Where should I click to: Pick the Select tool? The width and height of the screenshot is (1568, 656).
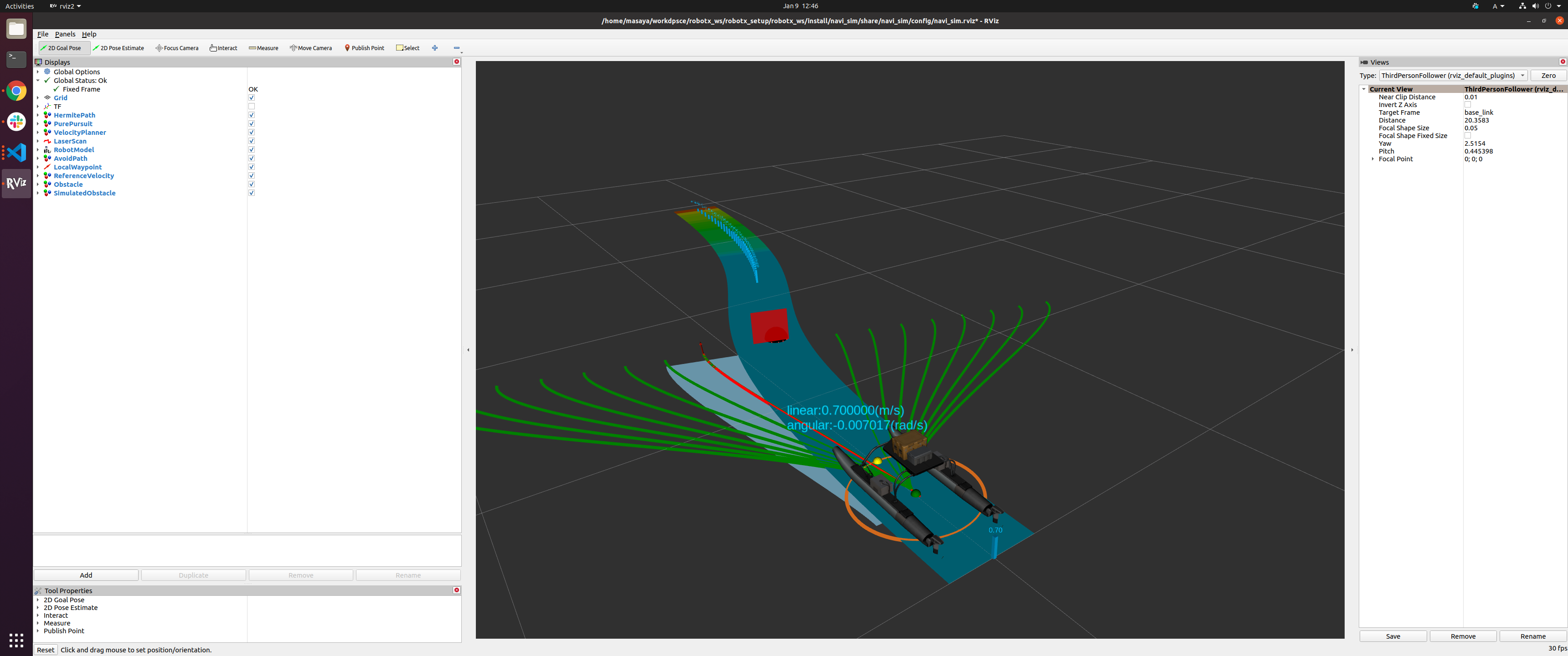click(408, 48)
